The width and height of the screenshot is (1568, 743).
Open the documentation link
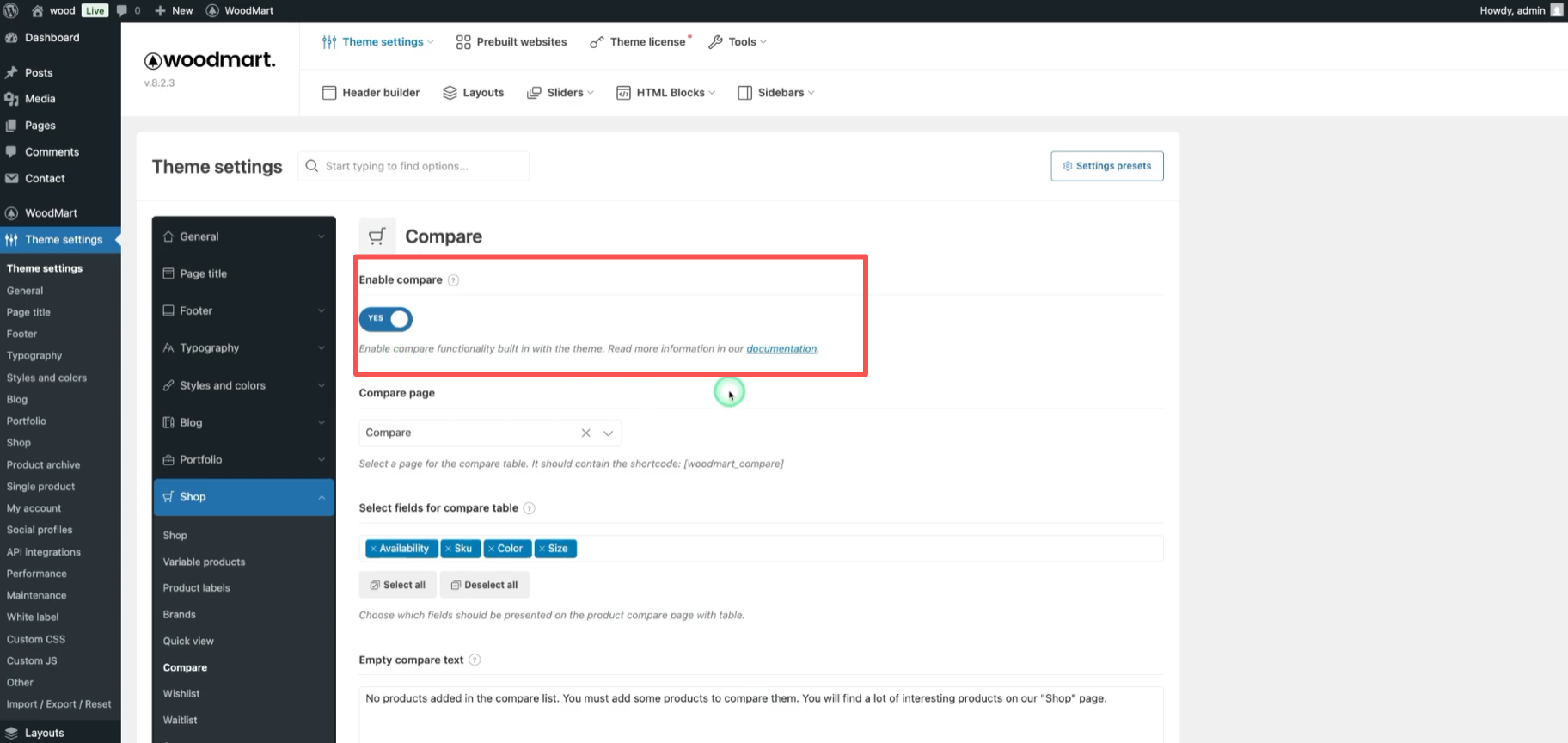[781, 349]
